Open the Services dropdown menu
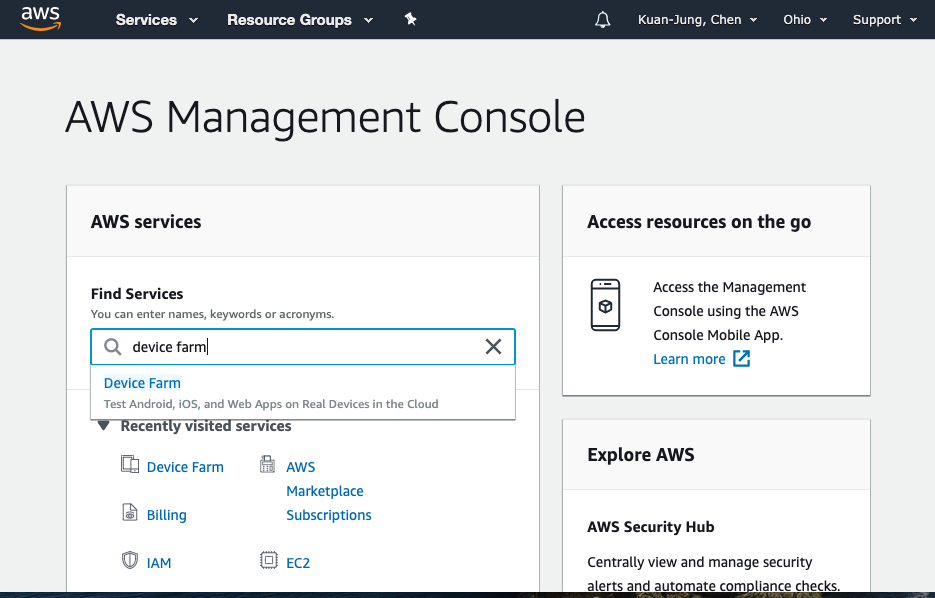Viewport: 935px width, 598px height. tap(156, 20)
